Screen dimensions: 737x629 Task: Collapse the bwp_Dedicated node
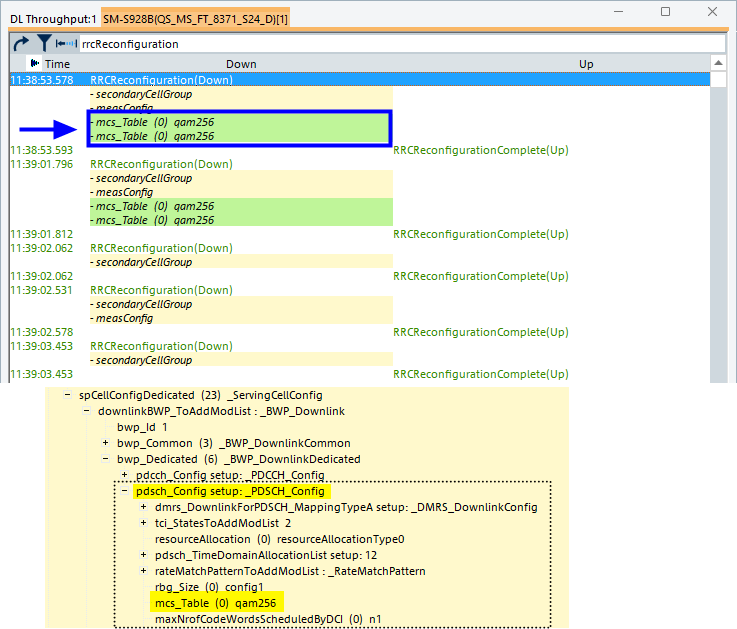[x=105, y=459]
